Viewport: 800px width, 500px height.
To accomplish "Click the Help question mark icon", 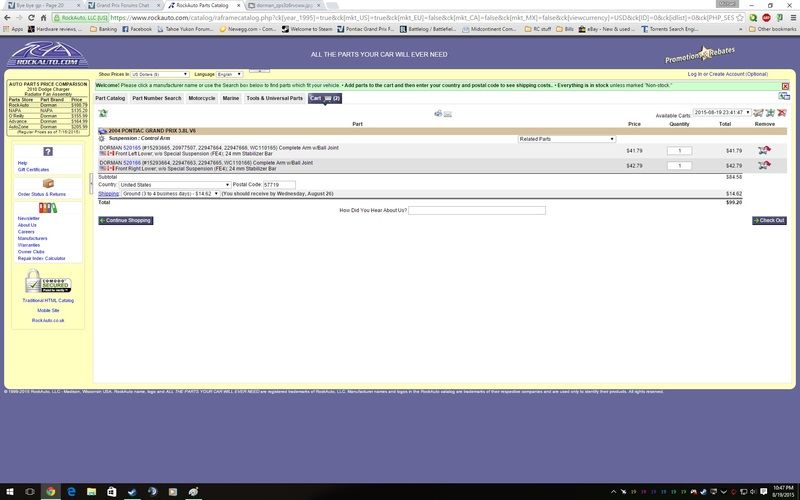I will click(47, 152).
